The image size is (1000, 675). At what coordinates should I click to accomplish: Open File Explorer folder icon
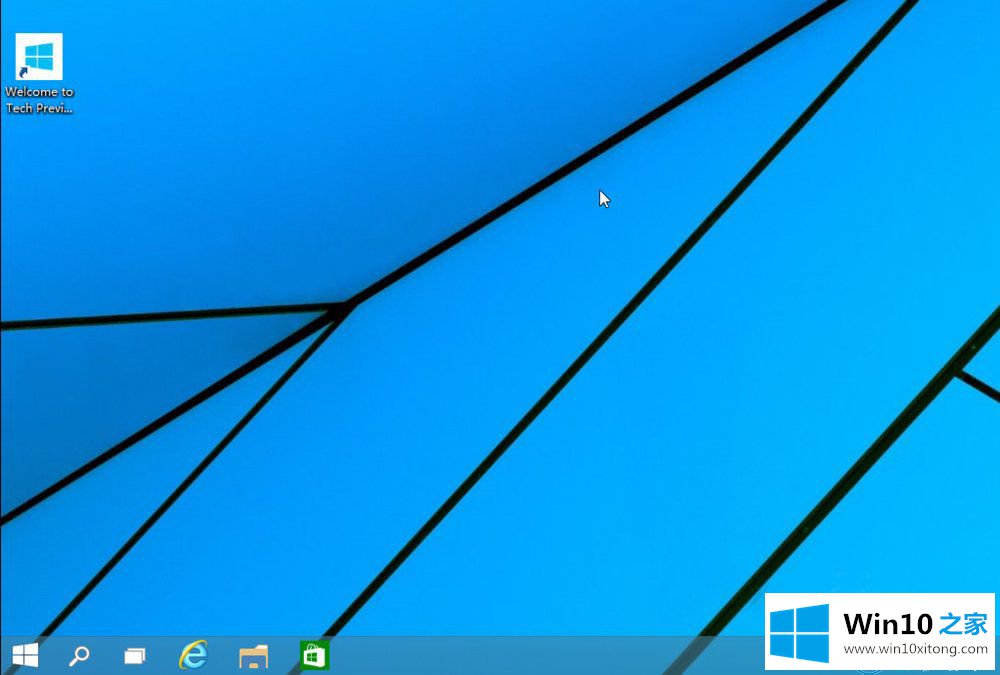pos(253,656)
